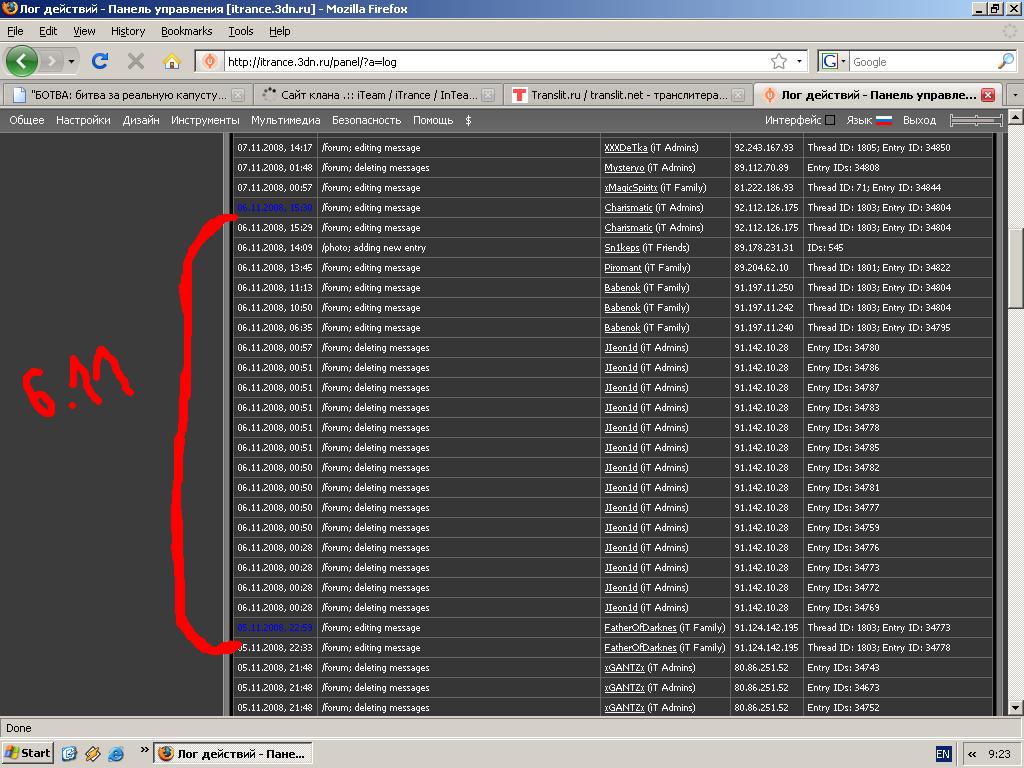Click the Google search magnifier icon

[1005, 61]
